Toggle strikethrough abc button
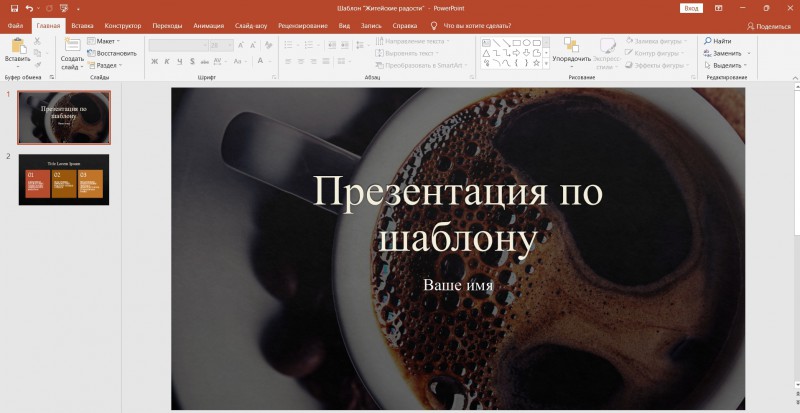Viewport: 800px width, 413px height. point(205,61)
